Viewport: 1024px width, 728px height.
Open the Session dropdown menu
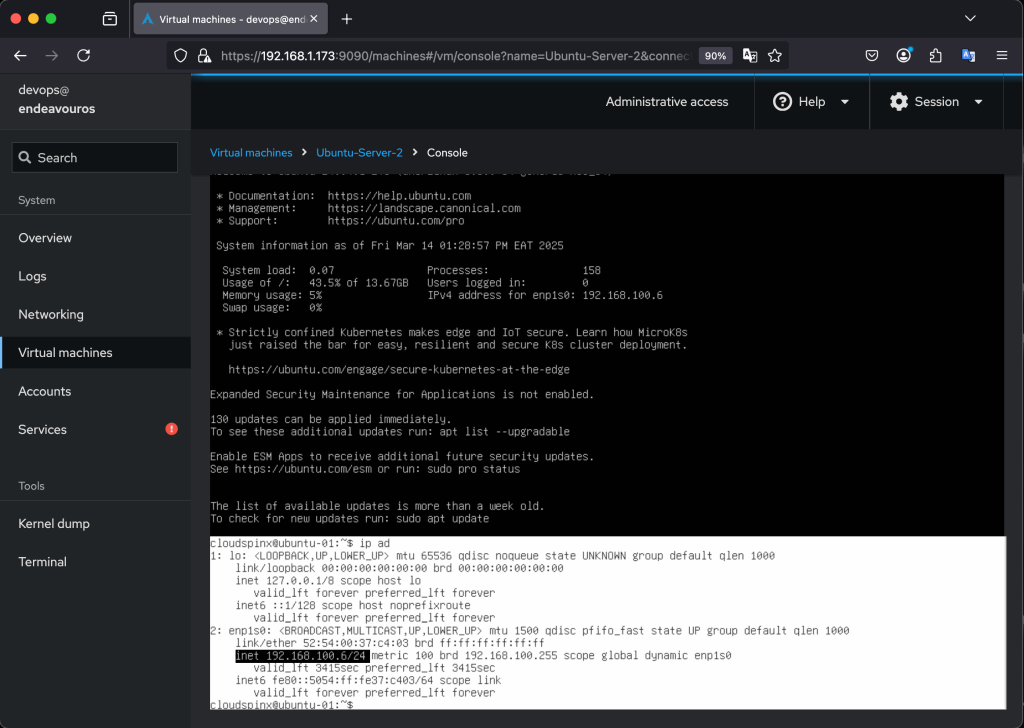[936, 102]
